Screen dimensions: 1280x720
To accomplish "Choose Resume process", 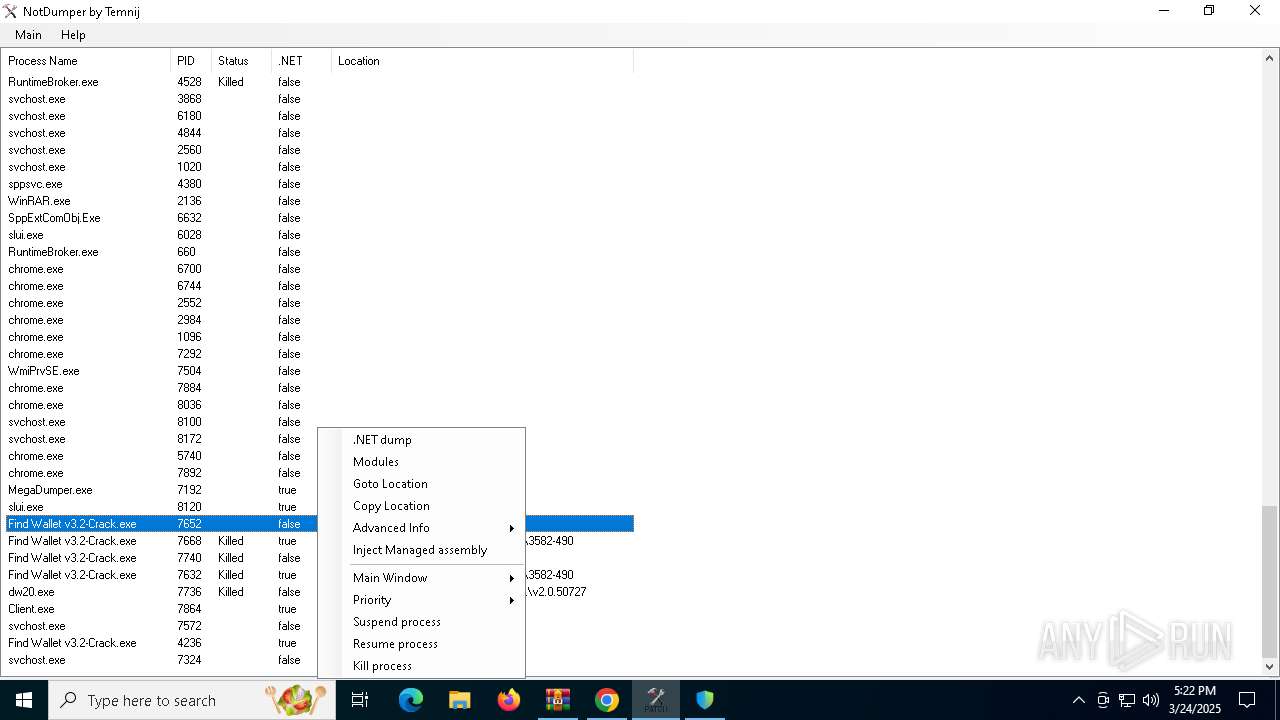I will [x=422, y=644].
